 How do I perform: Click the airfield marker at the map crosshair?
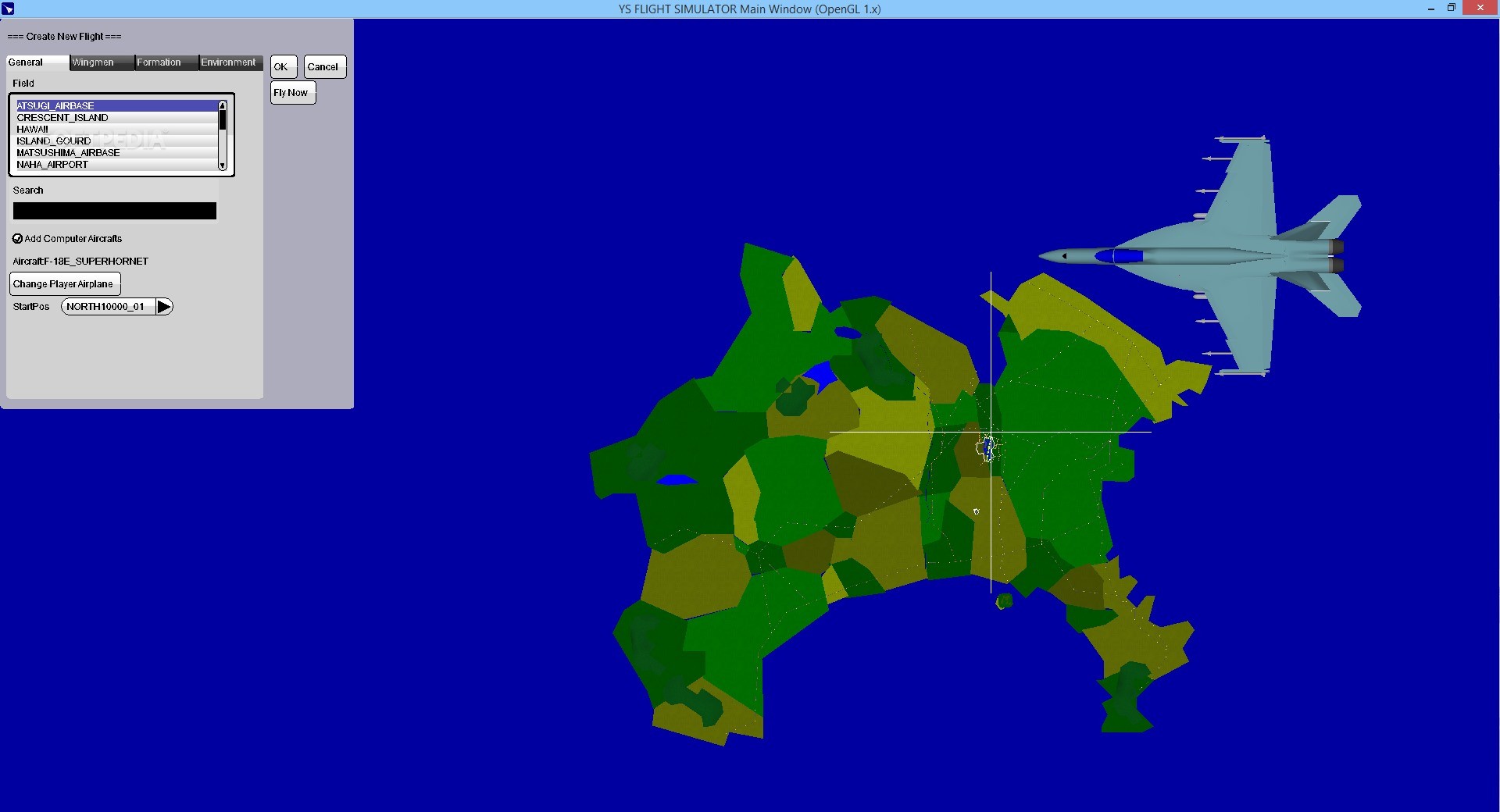tap(987, 449)
